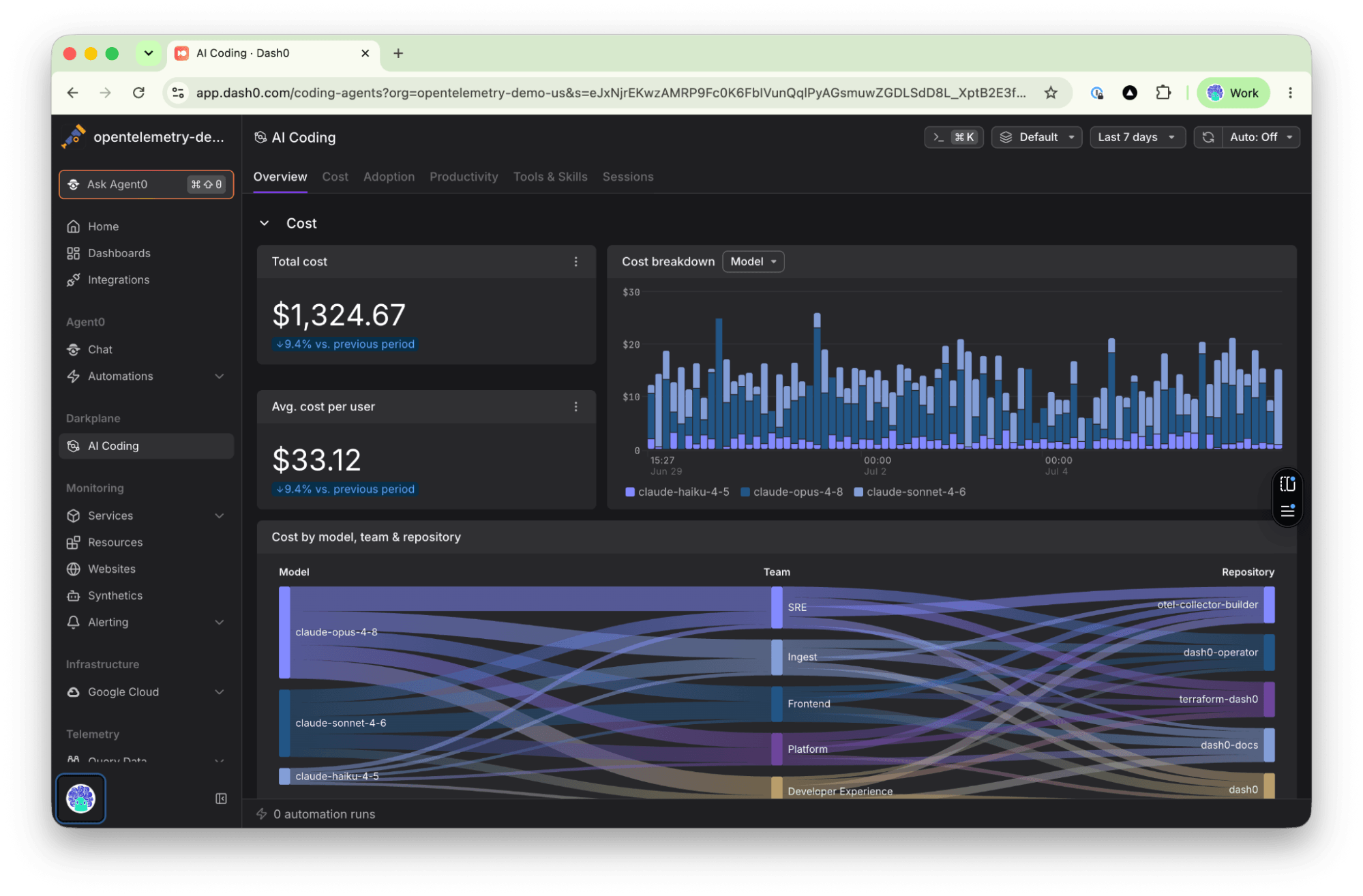Close the AI Coding · Dash0 tab
This screenshot has height=896, width=1363.
point(365,53)
